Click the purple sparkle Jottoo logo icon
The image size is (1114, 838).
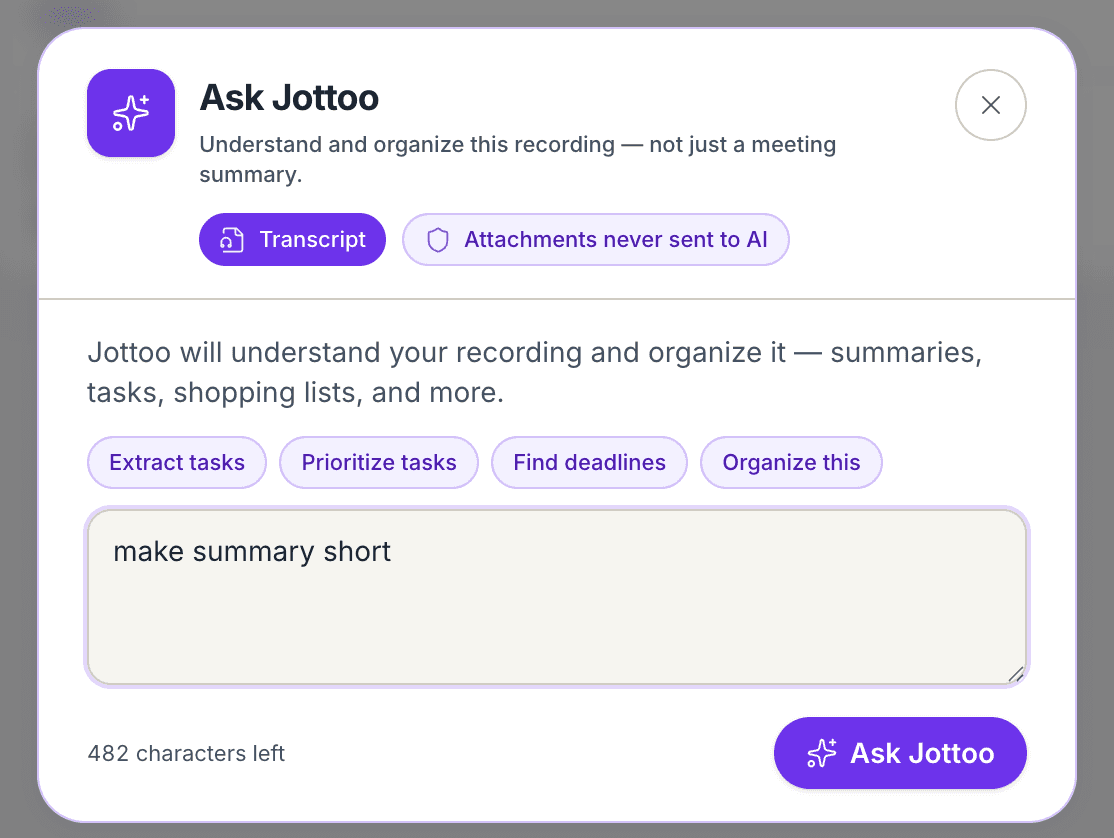(131, 113)
